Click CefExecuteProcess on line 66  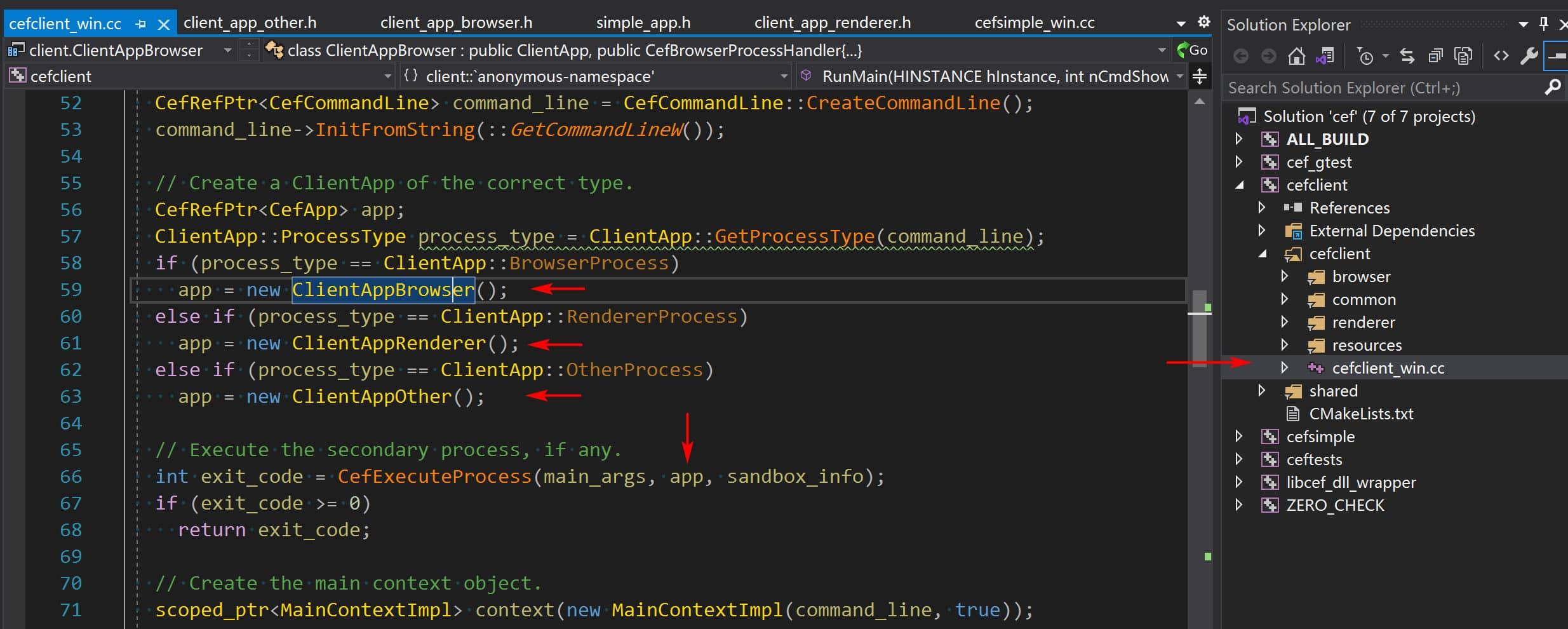point(434,477)
